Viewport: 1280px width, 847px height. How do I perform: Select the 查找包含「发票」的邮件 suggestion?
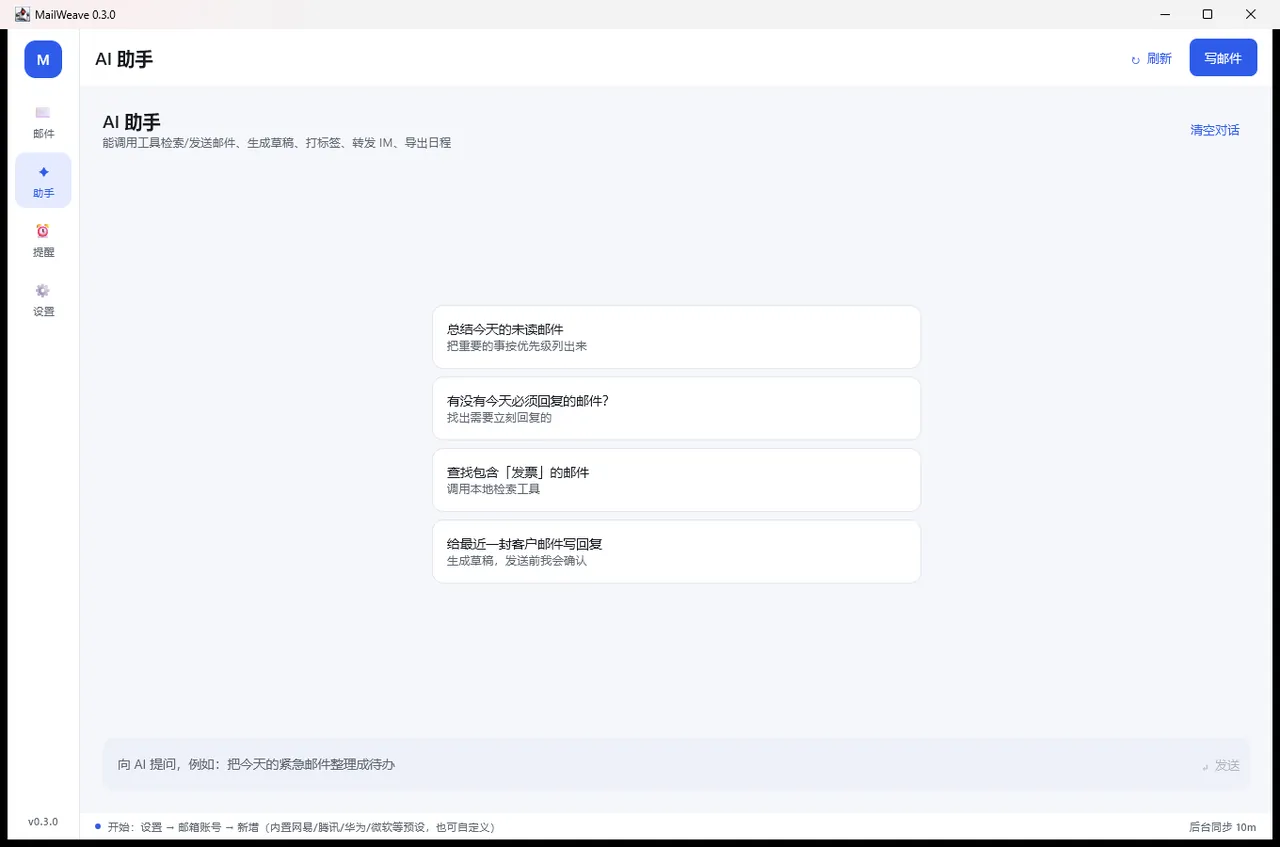[676, 480]
